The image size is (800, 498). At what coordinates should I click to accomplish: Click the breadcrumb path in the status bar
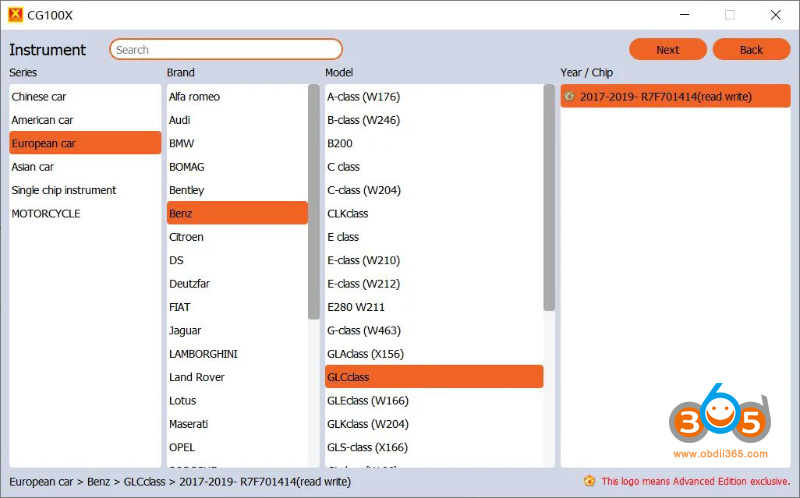[x=180, y=481]
